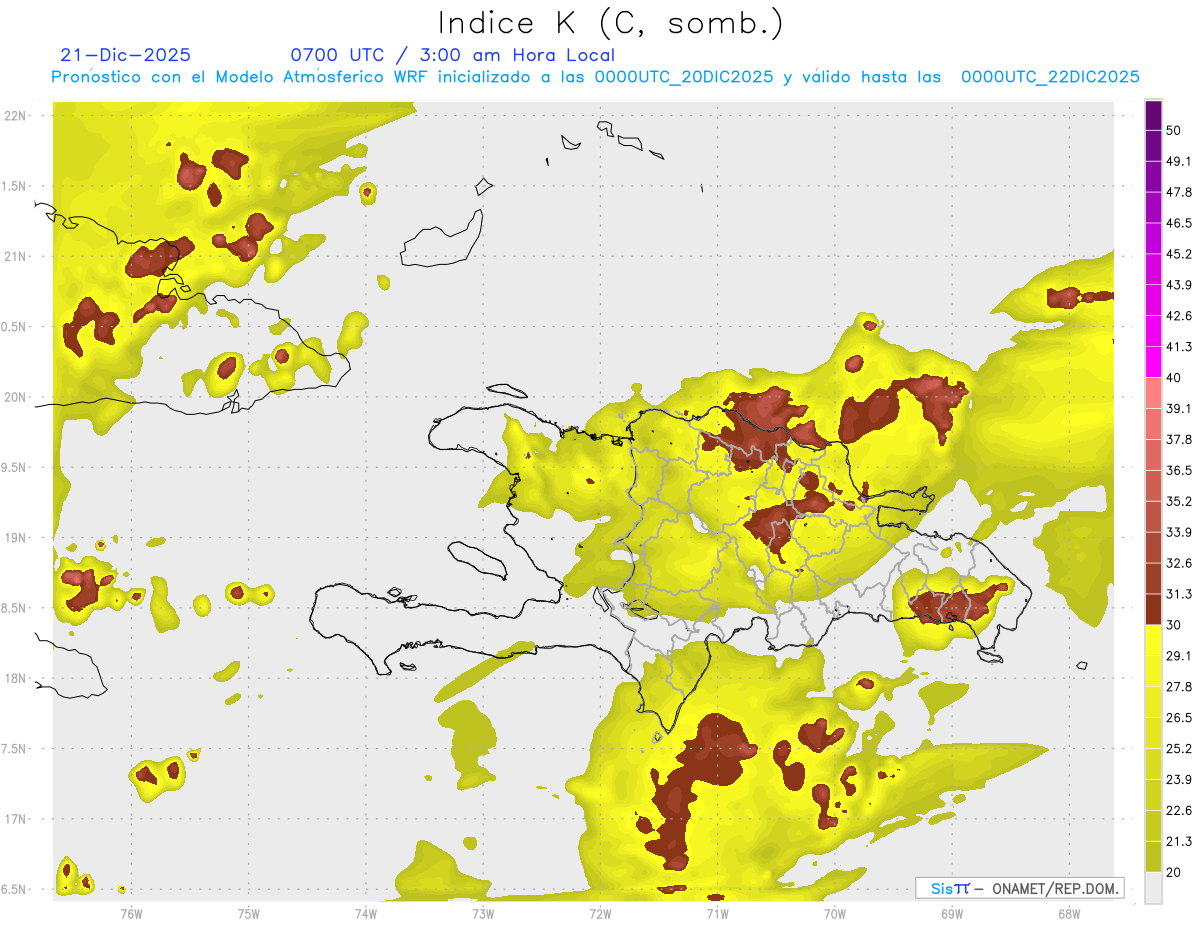
Task: Click the colorbar value 26.5
Action: 1178,718
